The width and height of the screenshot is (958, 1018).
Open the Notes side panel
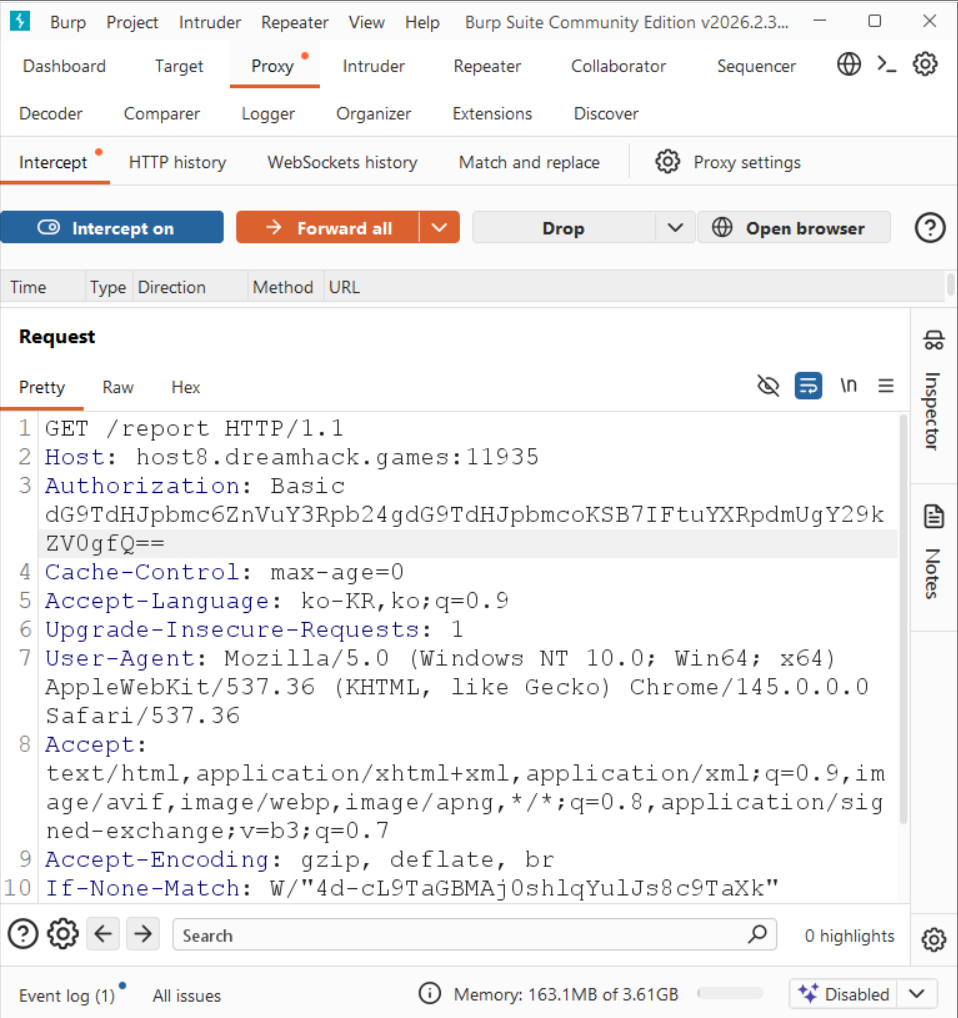click(933, 552)
